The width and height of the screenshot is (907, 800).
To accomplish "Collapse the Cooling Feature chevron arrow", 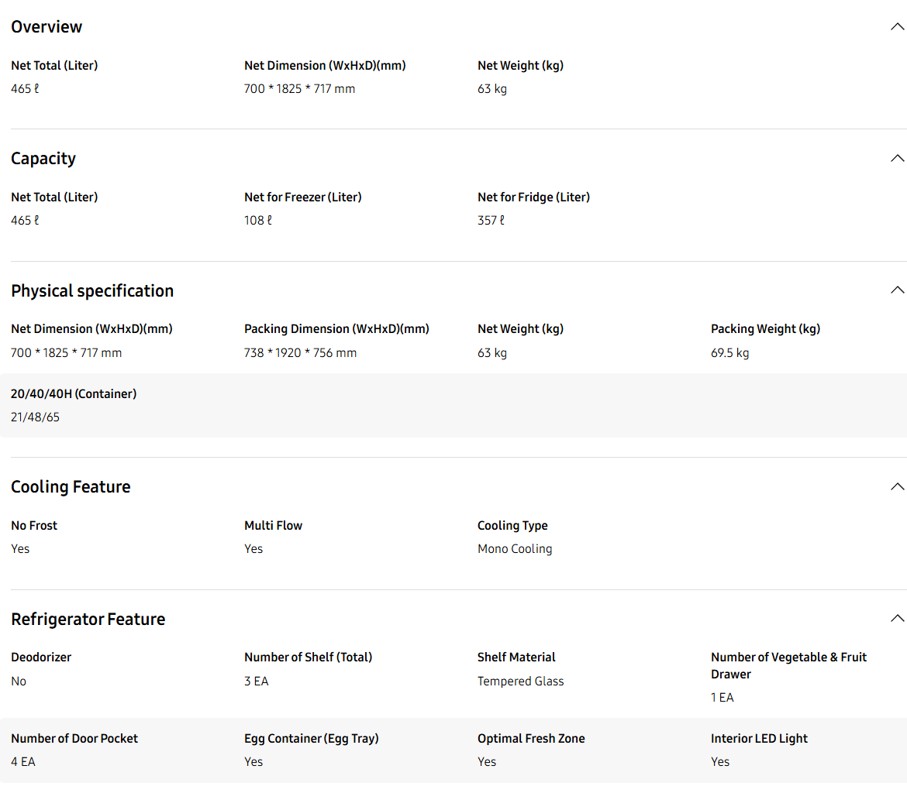I will [897, 487].
